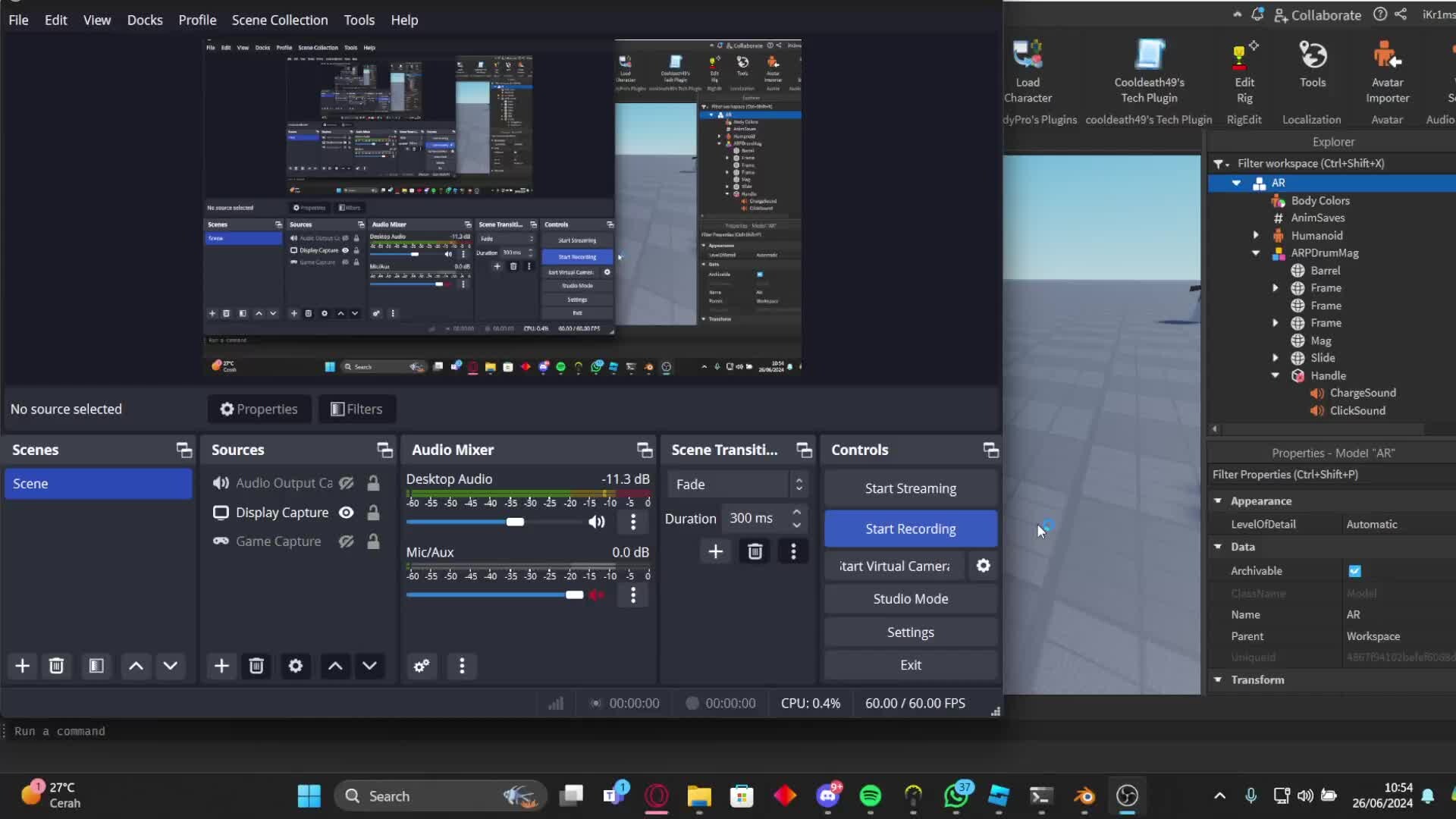Screen dimensions: 1456x819
Task: Open the Docks menu
Action: coord(145,20)
